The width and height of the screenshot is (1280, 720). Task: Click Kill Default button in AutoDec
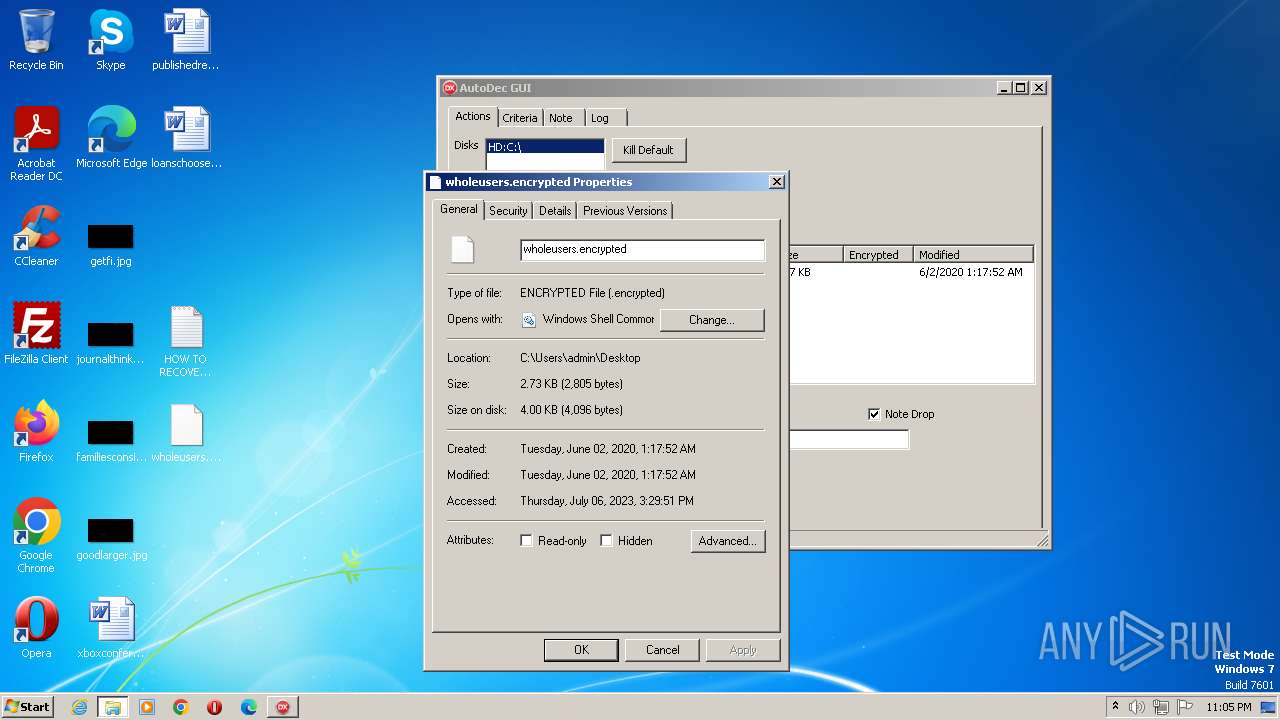[648, 150]
